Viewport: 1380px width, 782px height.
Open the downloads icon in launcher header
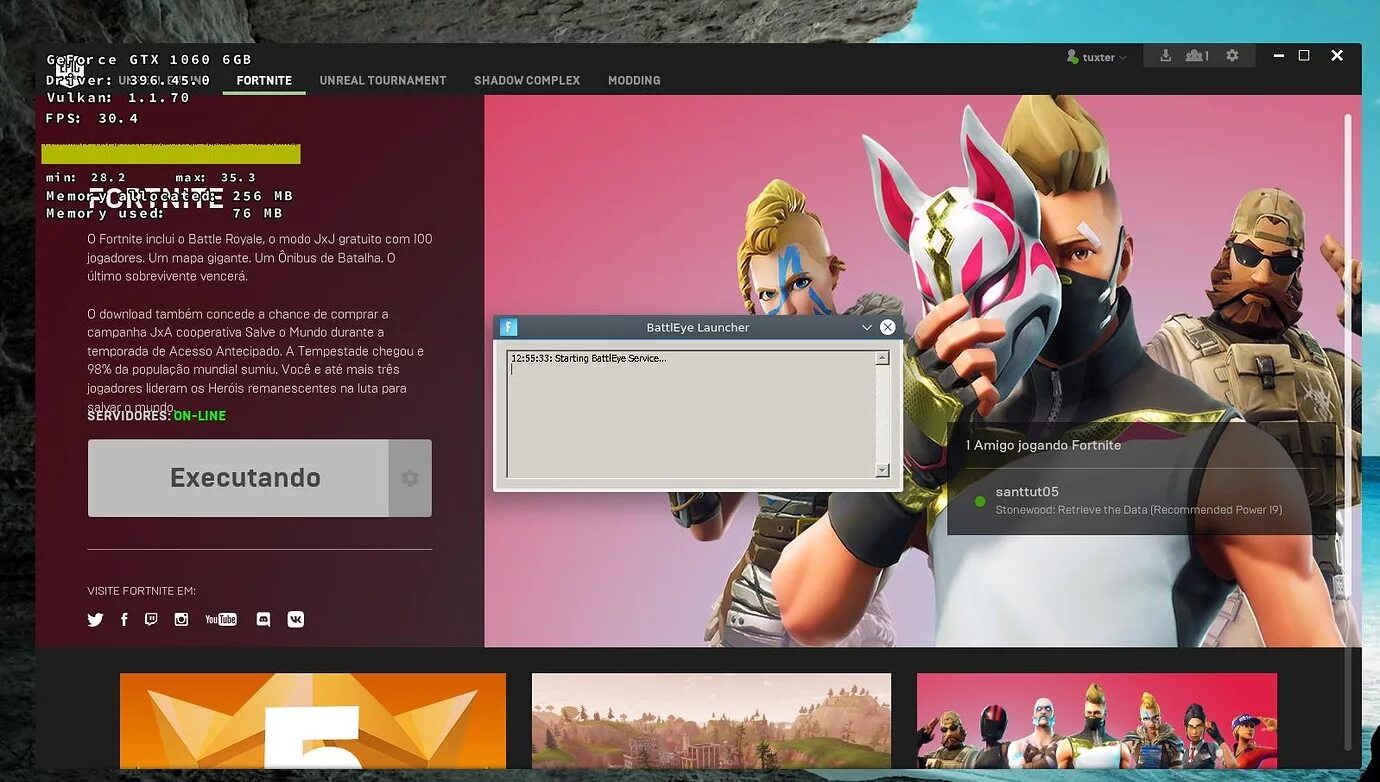[x=1165, y=56]
